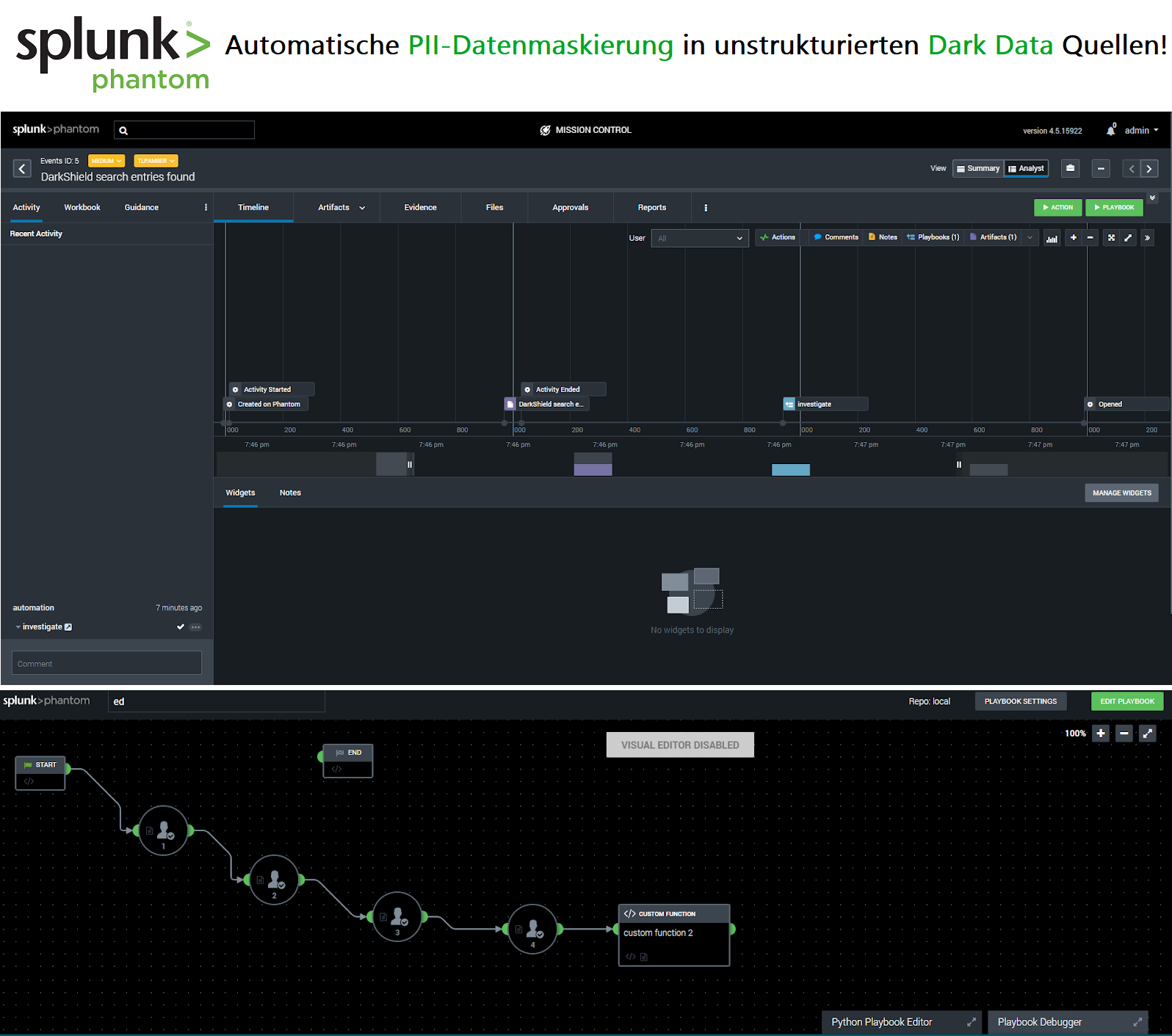The width and height of the screenshot is (1172, 1036).
Task: Expand the Python Playbook Editor panel
Action: pos(972,1022)
